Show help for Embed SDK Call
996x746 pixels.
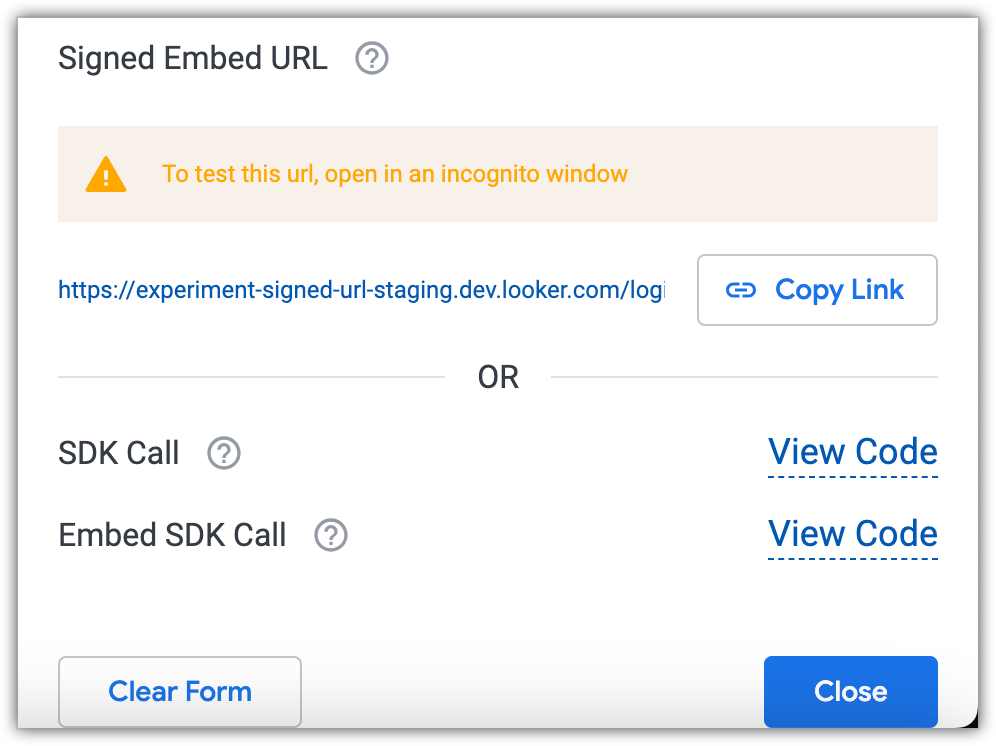pyautogui.click(x=331, y=535)
